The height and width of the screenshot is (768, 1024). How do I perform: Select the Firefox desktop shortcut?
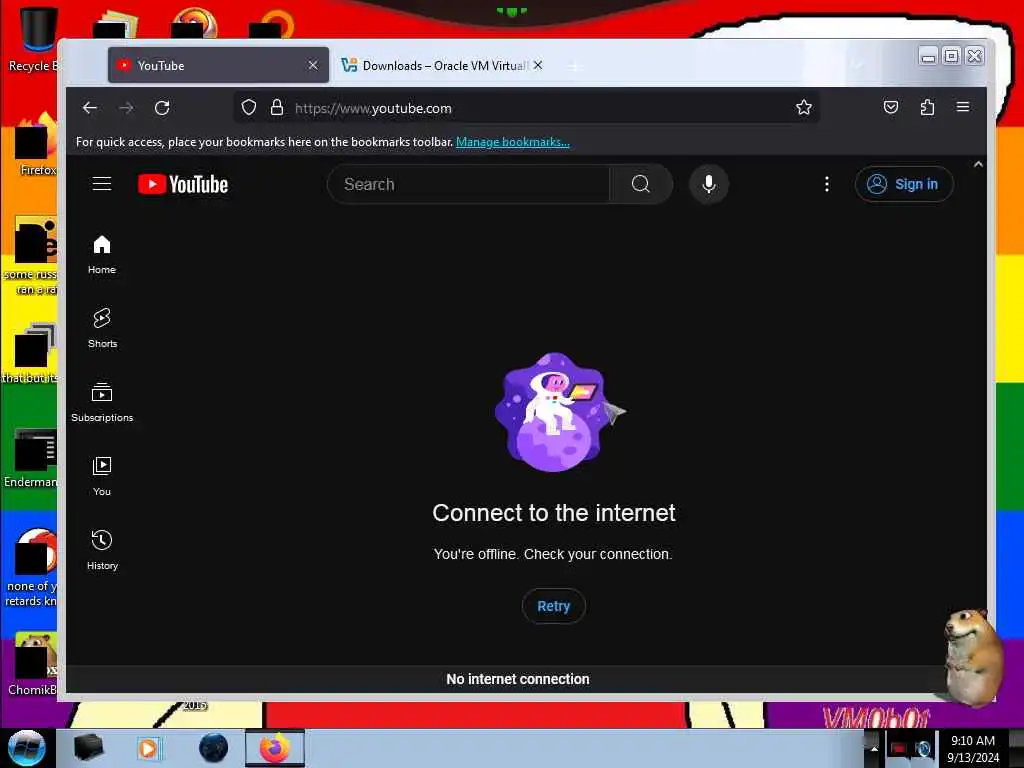coord(35,144)
